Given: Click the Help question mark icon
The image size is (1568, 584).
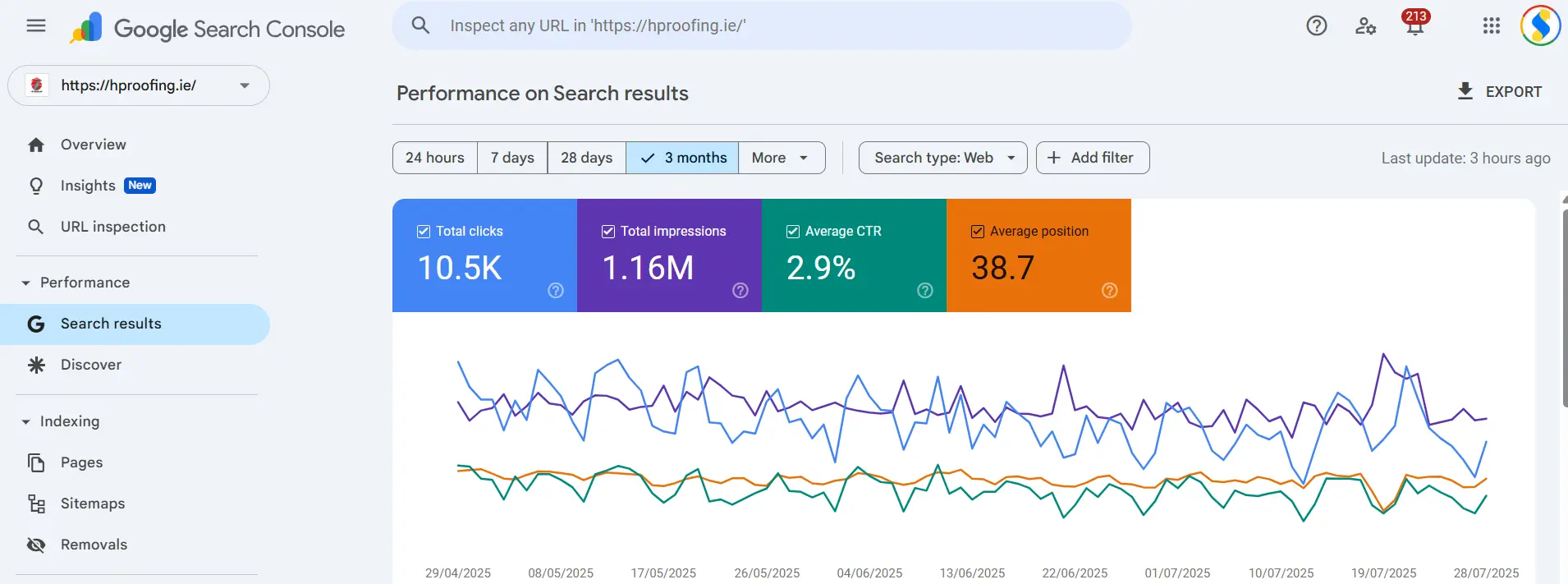Looking at the screenshot, I should [1316, 26].
